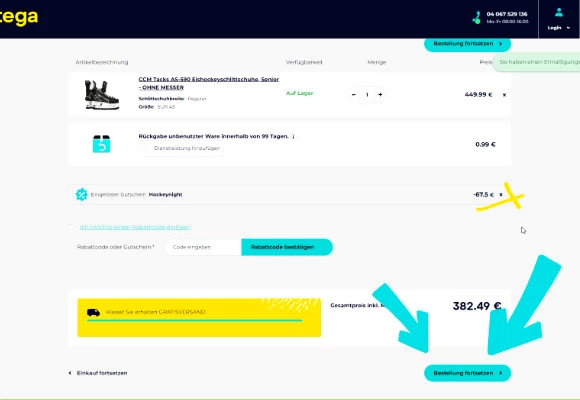Click the delivery truck icon in free shipping banner
This screenshot has width=580, height=400.
93,312
